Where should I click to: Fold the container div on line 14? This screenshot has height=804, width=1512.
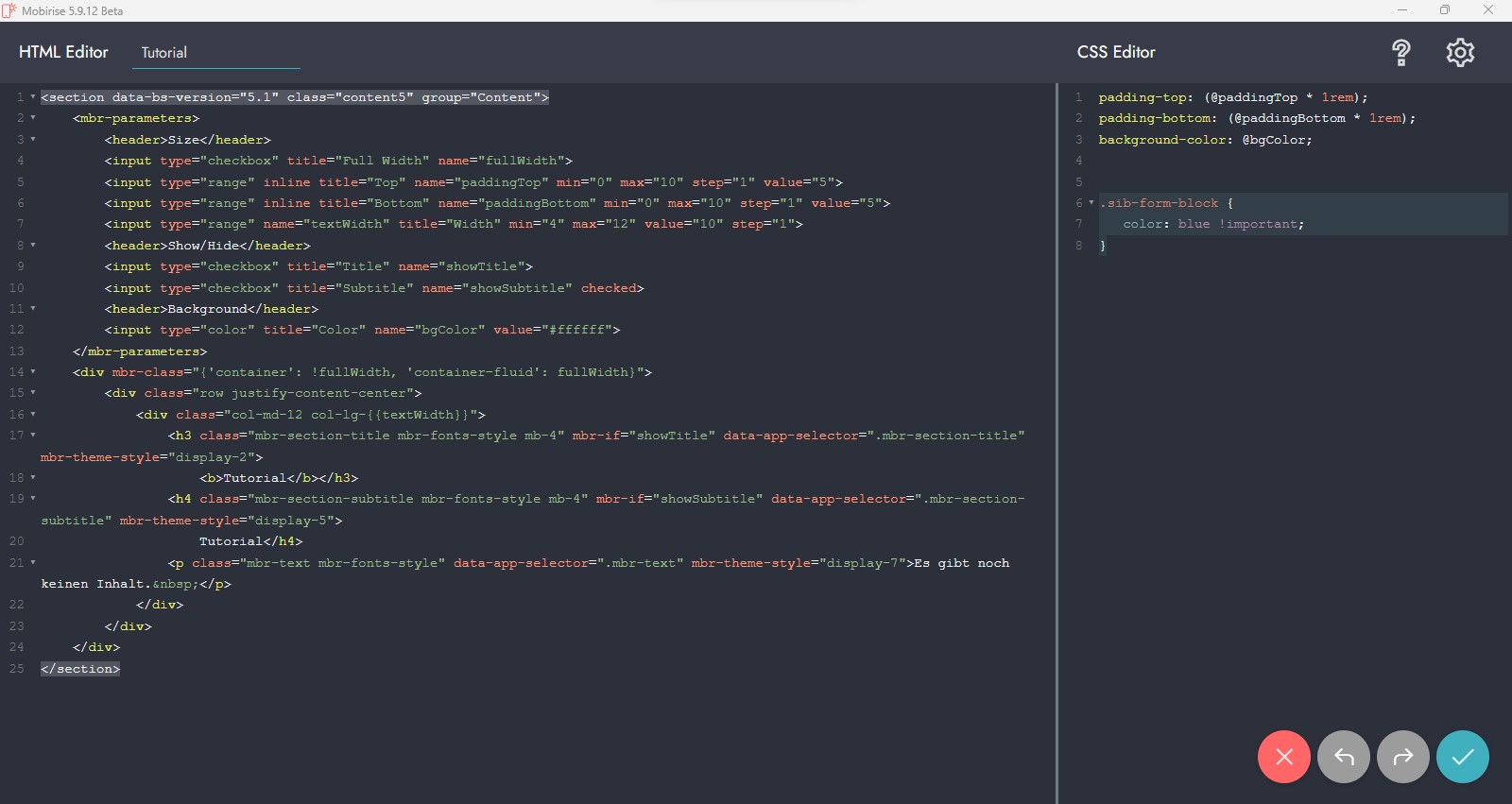[33, 372]
